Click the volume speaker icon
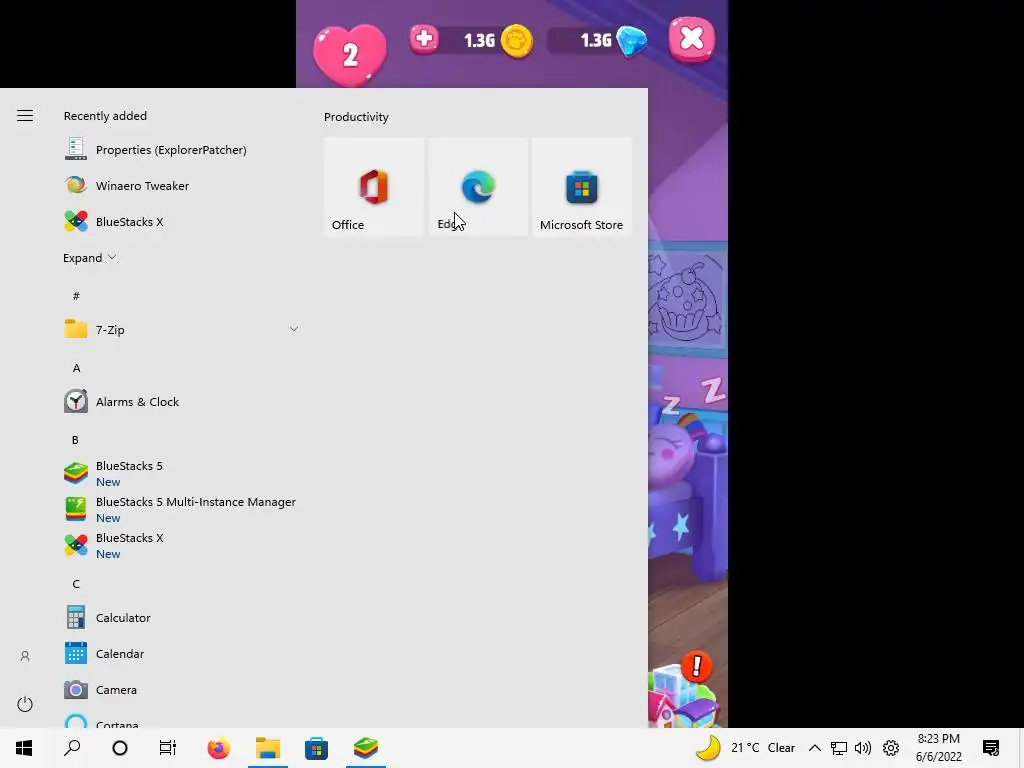Screen dimensions: 1024x768 click(863, 748)
